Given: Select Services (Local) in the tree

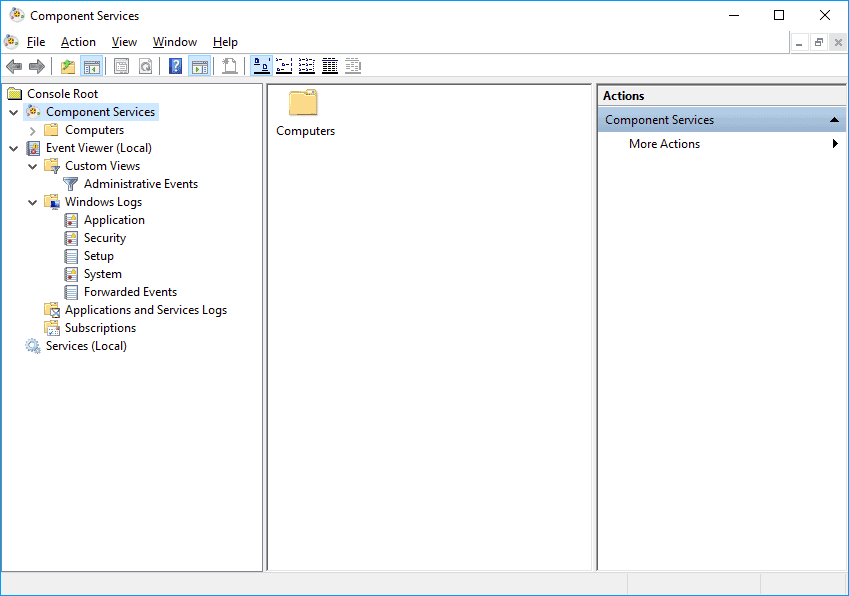Looking at the screenshot, I should click(x=86, y=346).
